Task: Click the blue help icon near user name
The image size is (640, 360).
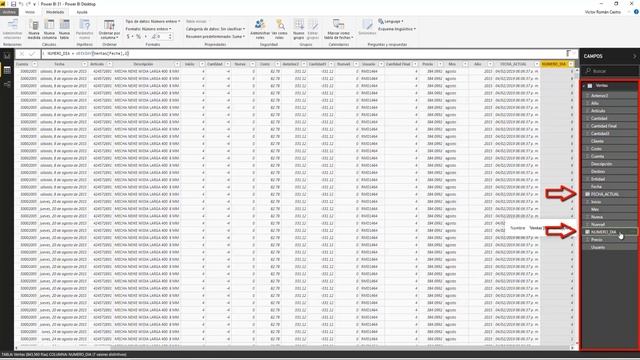Action: point(636,12)
